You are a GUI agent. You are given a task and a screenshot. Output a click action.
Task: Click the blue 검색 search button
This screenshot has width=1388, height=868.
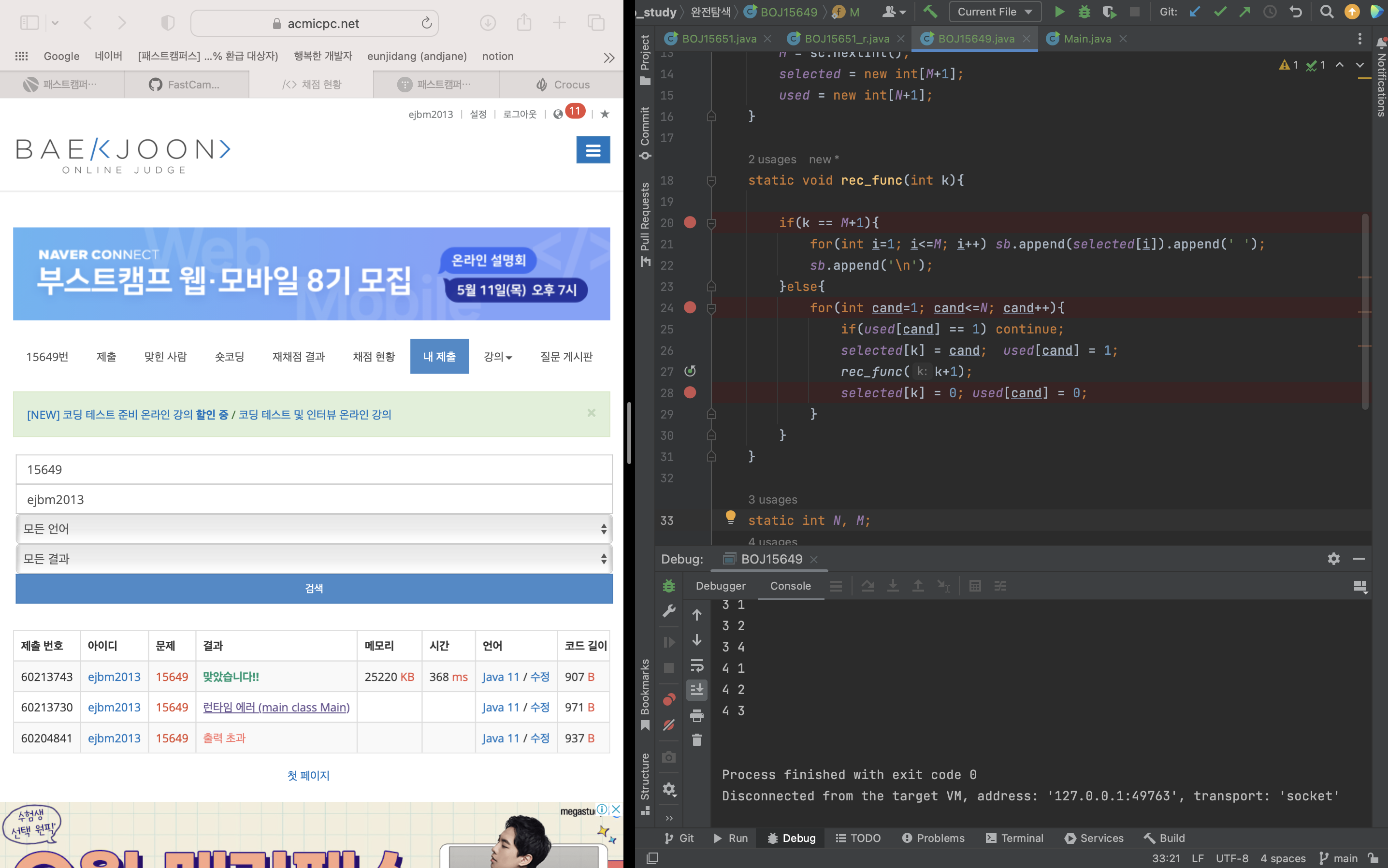[314, 589]
